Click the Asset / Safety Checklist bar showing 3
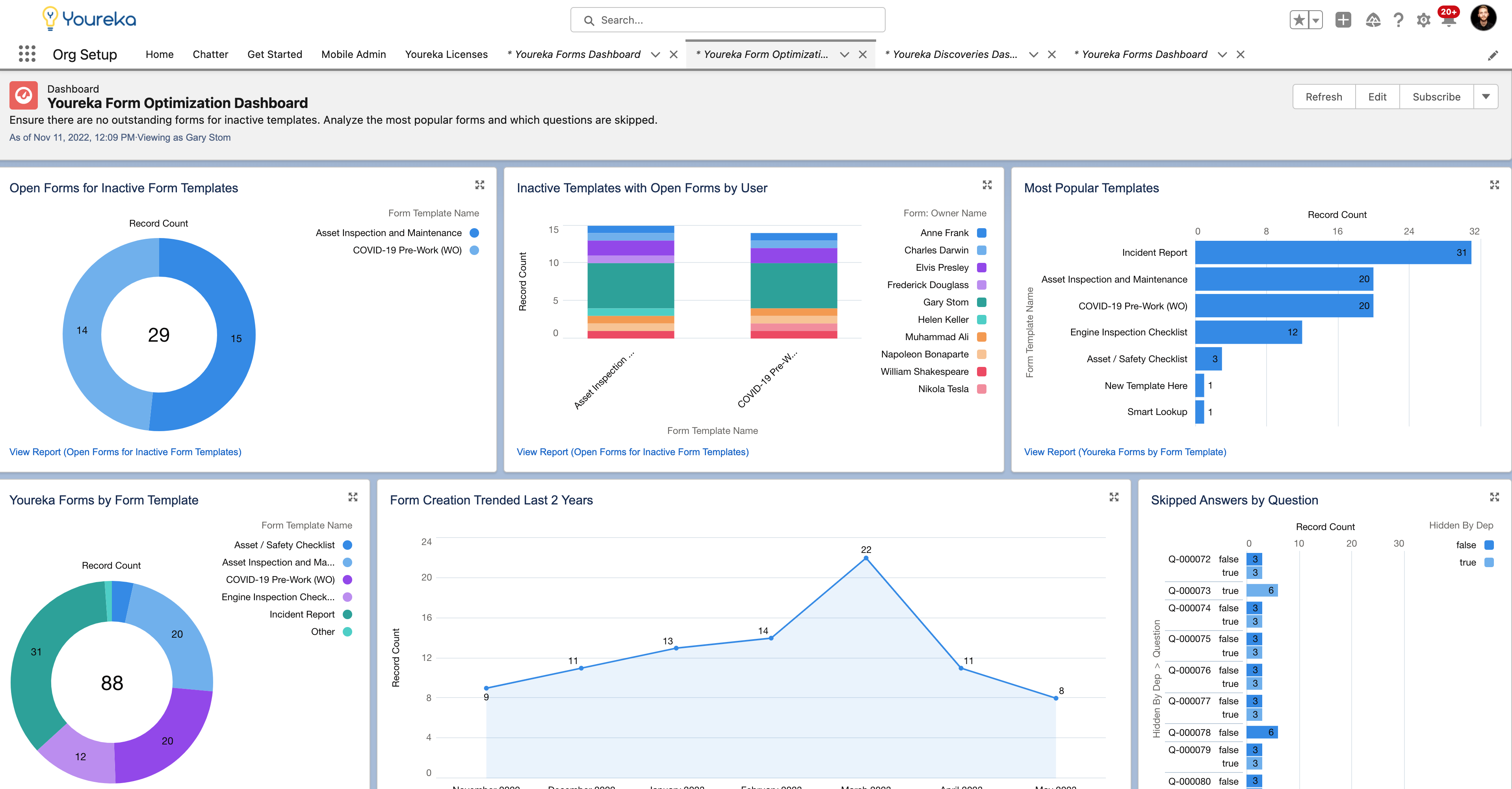Viewport: 1512px width, 789px height. pos(1209,359)
